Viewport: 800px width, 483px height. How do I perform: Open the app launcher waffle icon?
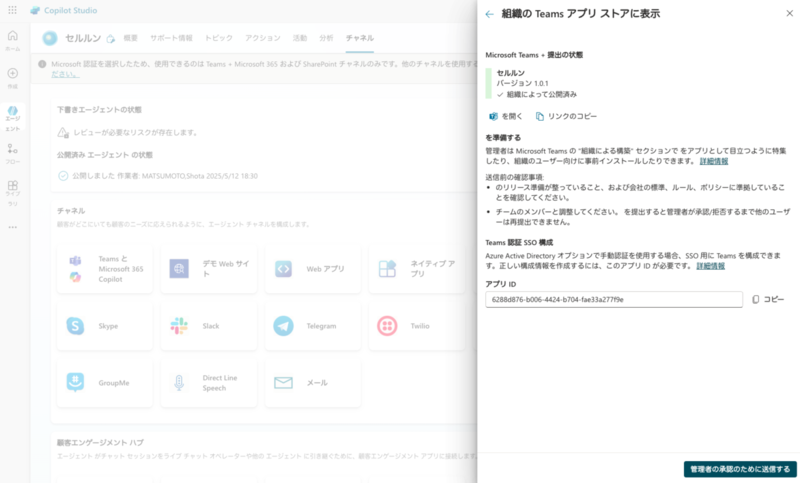(x=12, y=10)
